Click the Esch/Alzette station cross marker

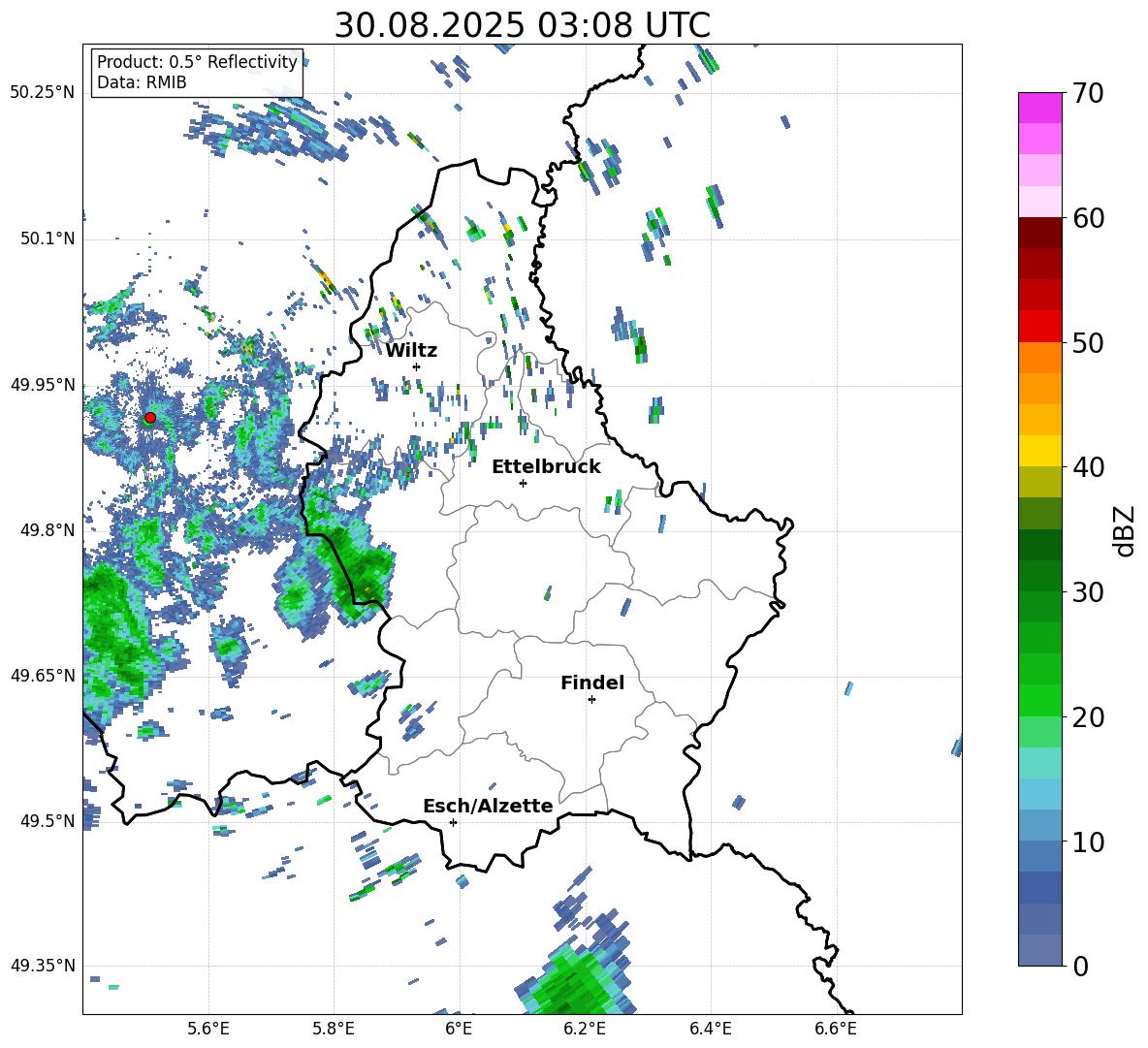(453, 822)
